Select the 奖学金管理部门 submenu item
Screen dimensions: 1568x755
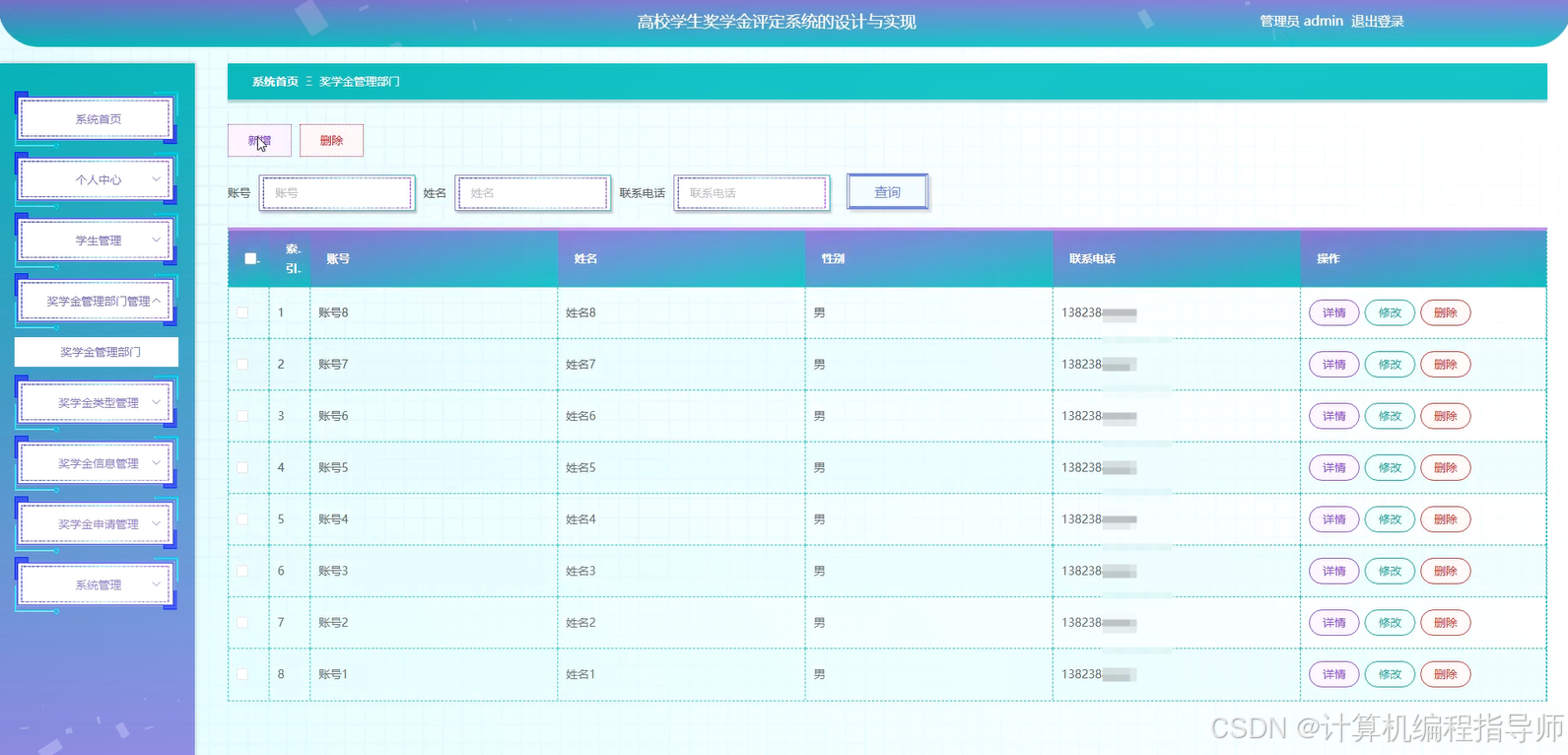97,352
